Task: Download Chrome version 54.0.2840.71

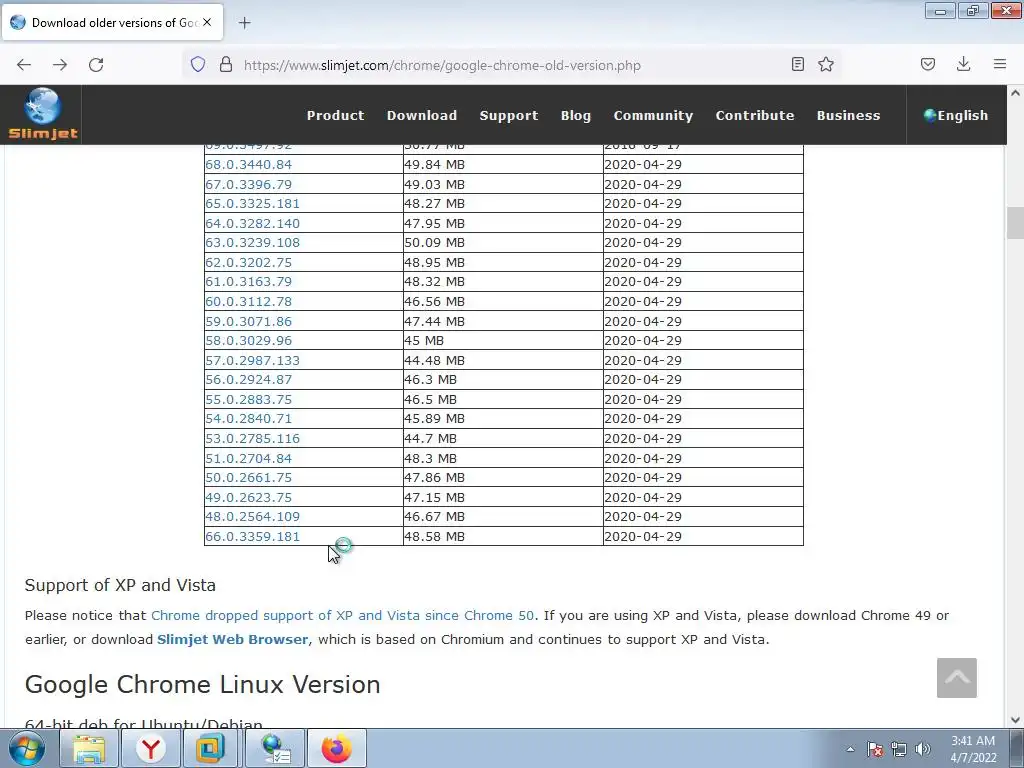Action: 248,419
